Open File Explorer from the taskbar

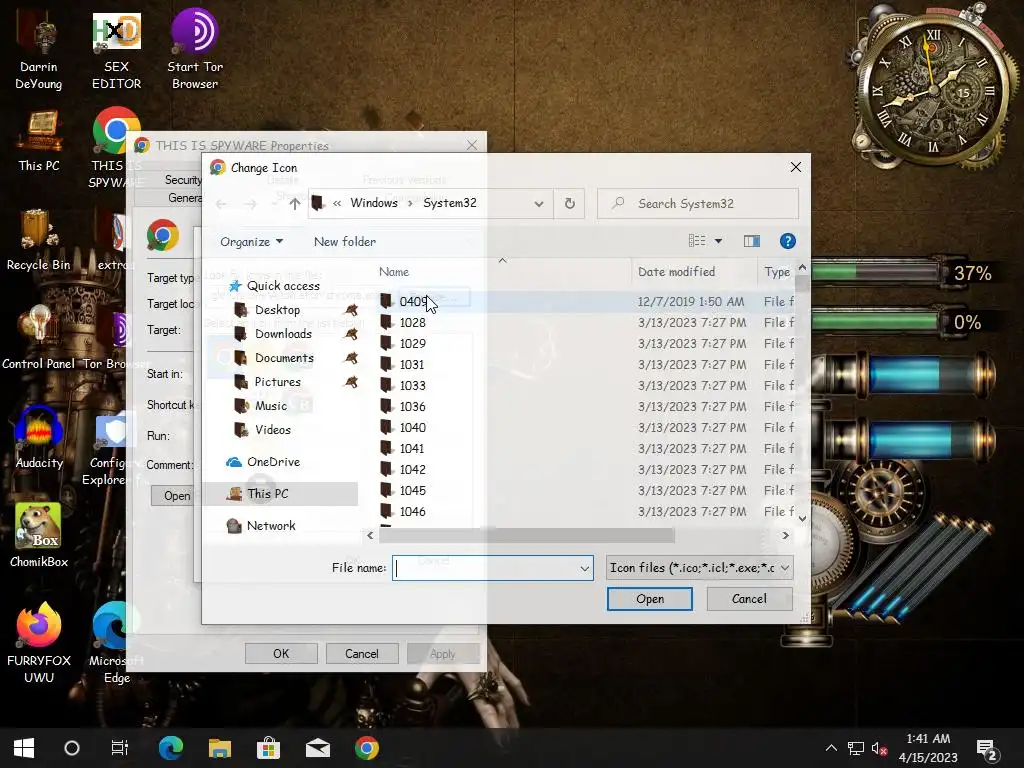point(219,748)
